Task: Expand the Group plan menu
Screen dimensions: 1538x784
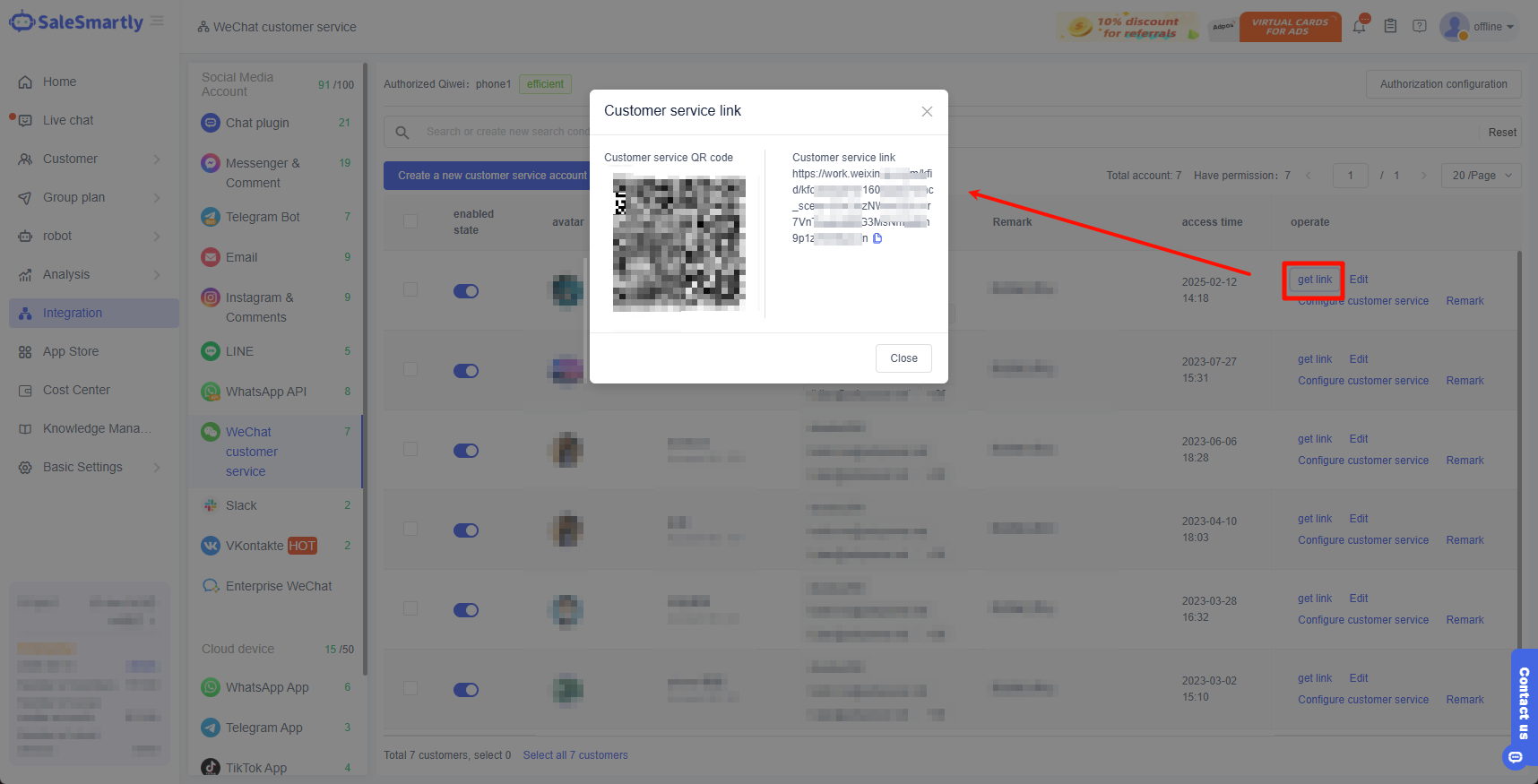Action: pos(94,197)
